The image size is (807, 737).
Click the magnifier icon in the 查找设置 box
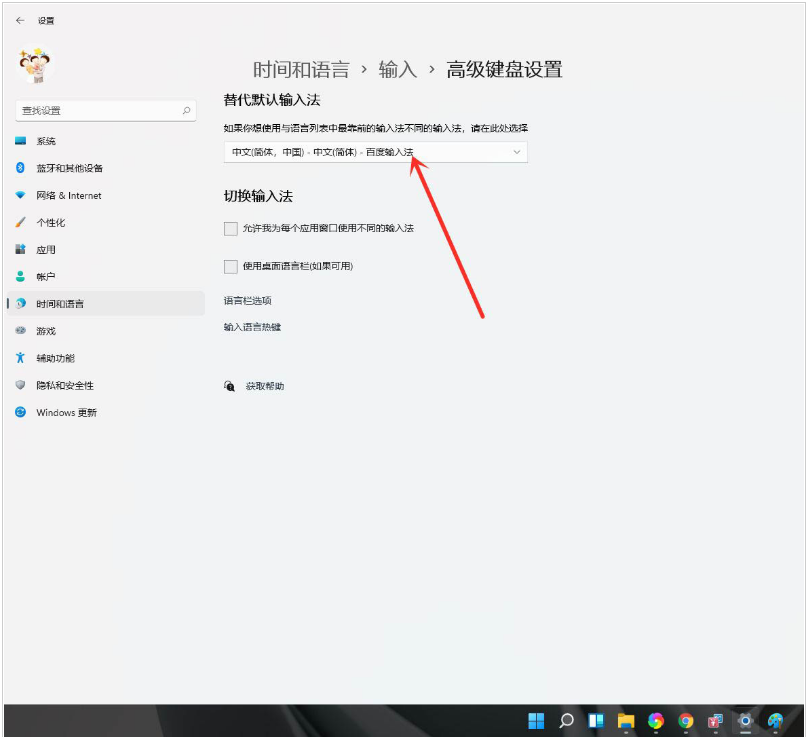pyautogui.click(x=186, y=111)
